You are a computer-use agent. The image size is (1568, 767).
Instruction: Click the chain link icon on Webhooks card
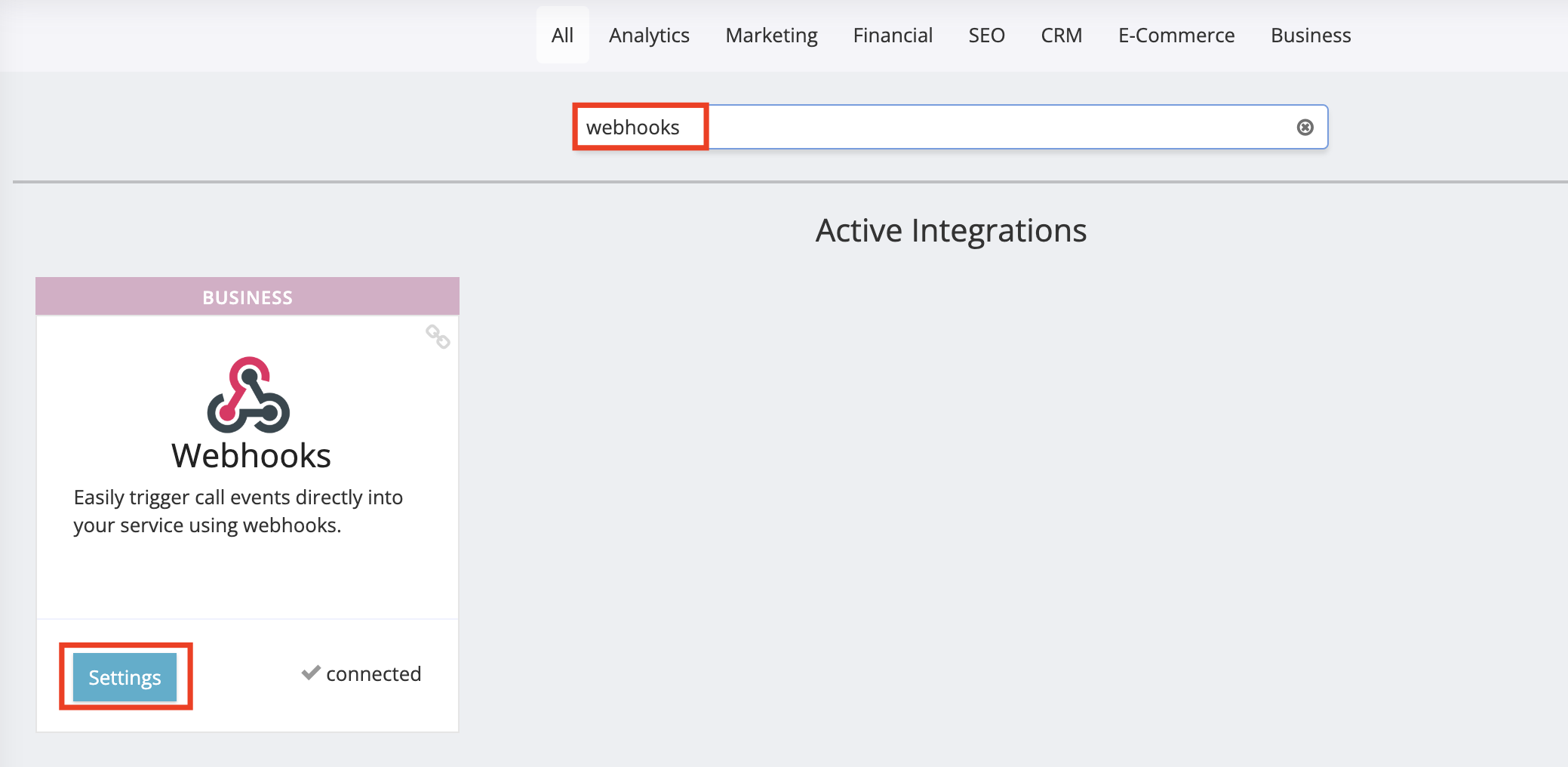point(438,337)
